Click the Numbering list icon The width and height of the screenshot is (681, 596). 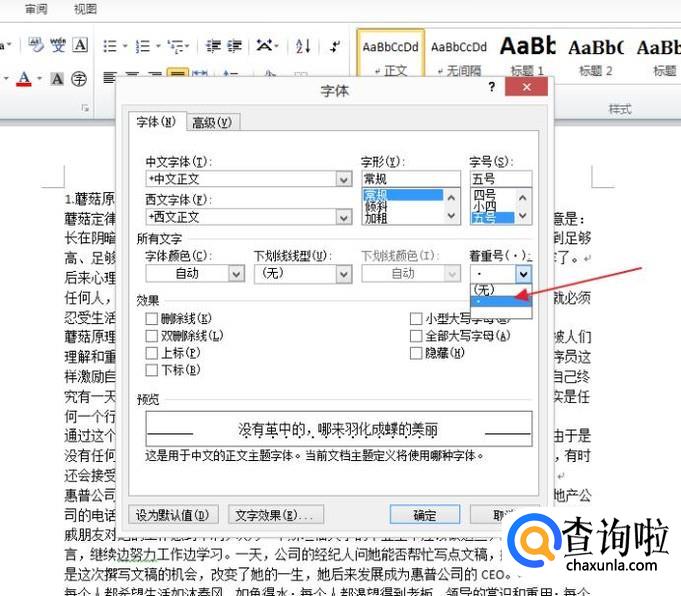point(142,46)
